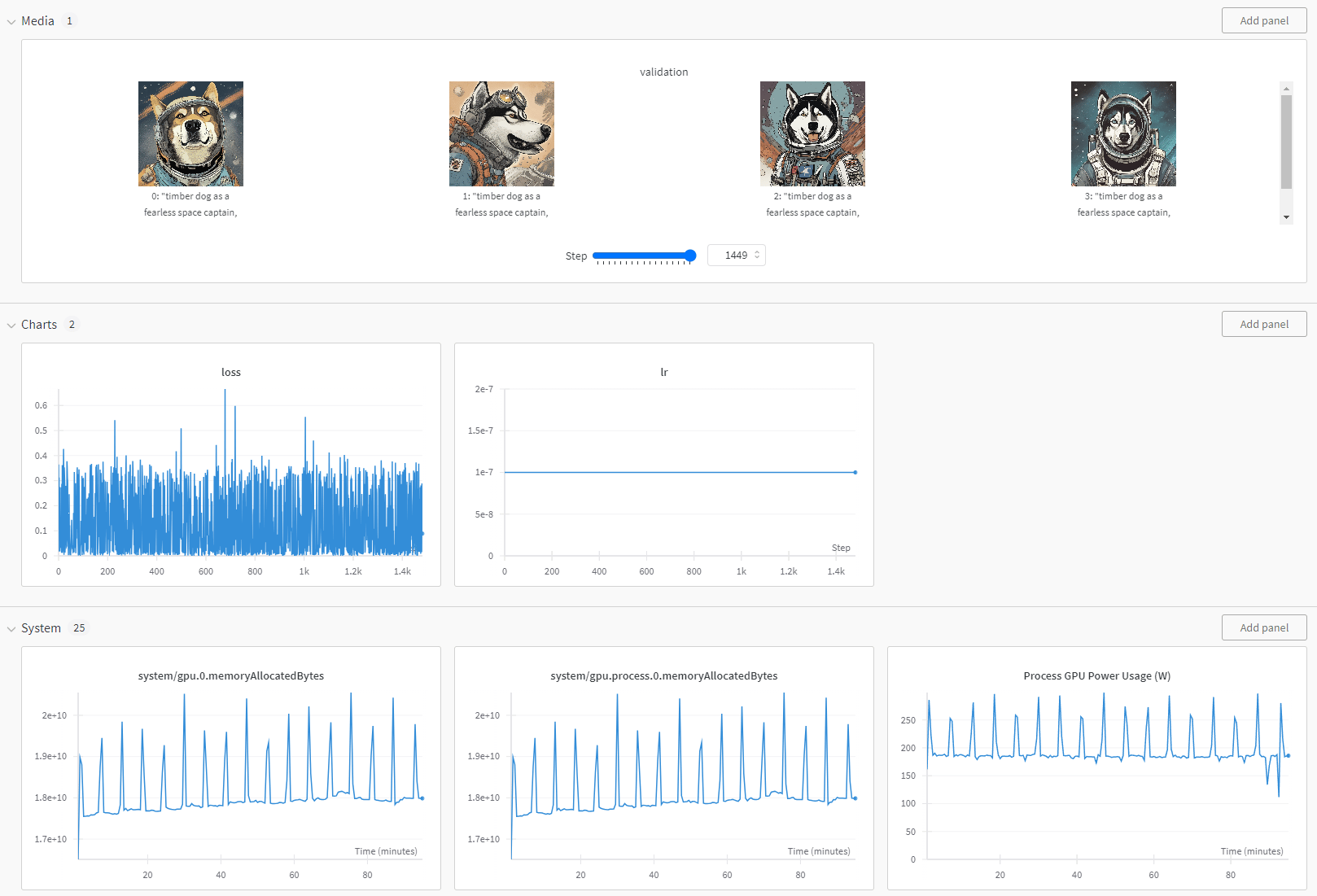Click Add panel in System section
Screen dimensions: 1317x896
(x=1264, y=627)
